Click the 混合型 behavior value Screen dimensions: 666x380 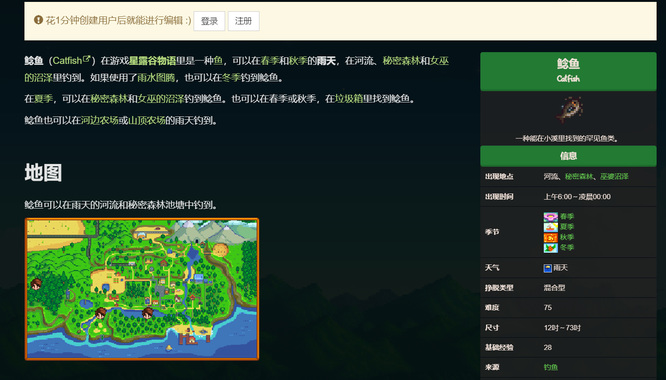554,288
